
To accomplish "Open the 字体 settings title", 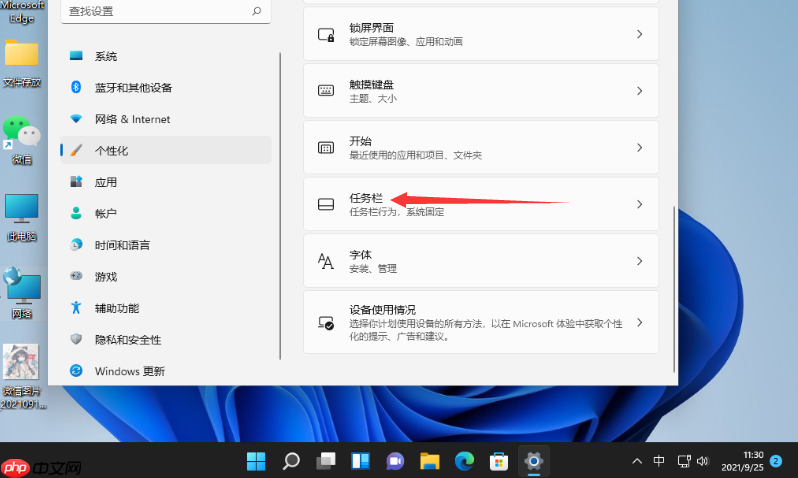I will pyautogui.click(x=360, y=255).
